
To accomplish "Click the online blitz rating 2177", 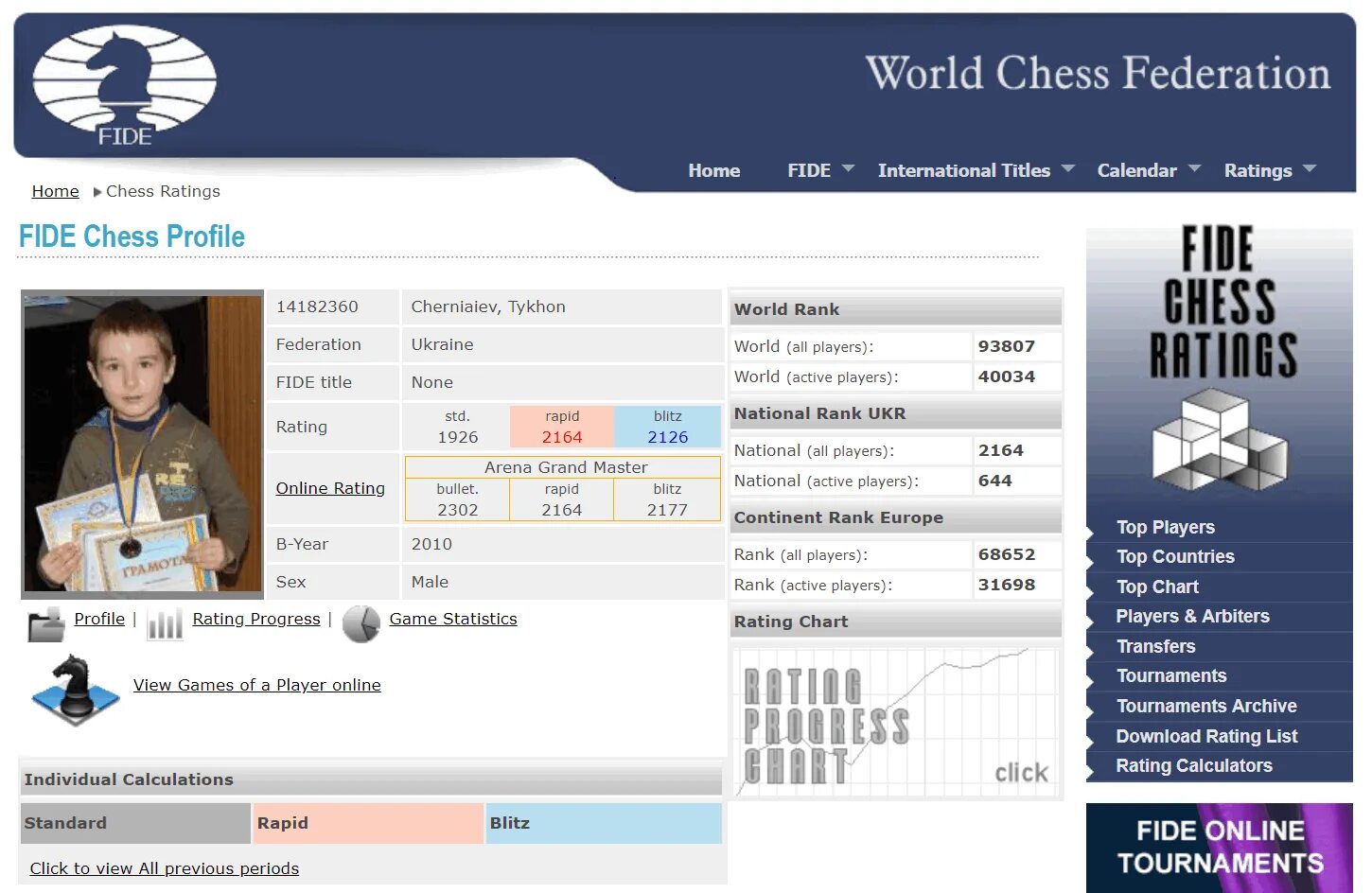I will coord(667,510).
